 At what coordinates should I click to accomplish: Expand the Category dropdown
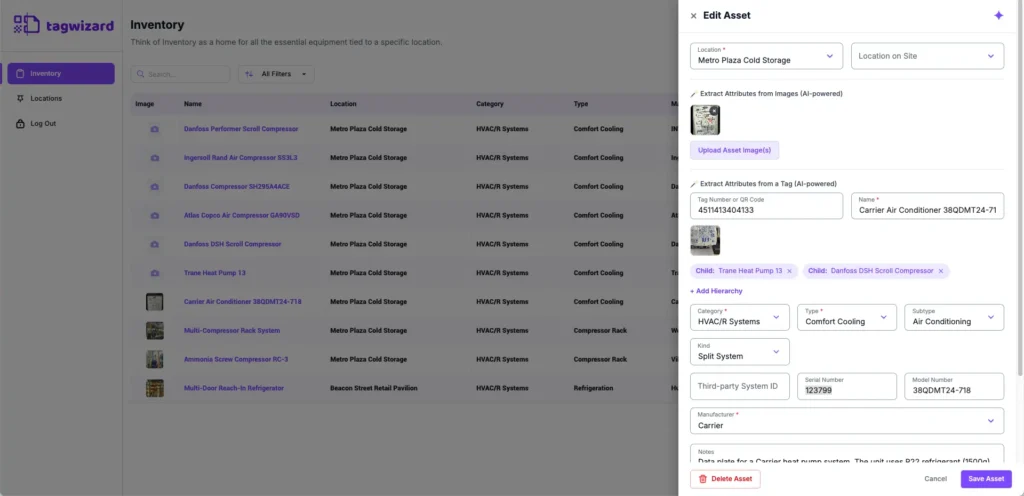[x=740, y=317]
